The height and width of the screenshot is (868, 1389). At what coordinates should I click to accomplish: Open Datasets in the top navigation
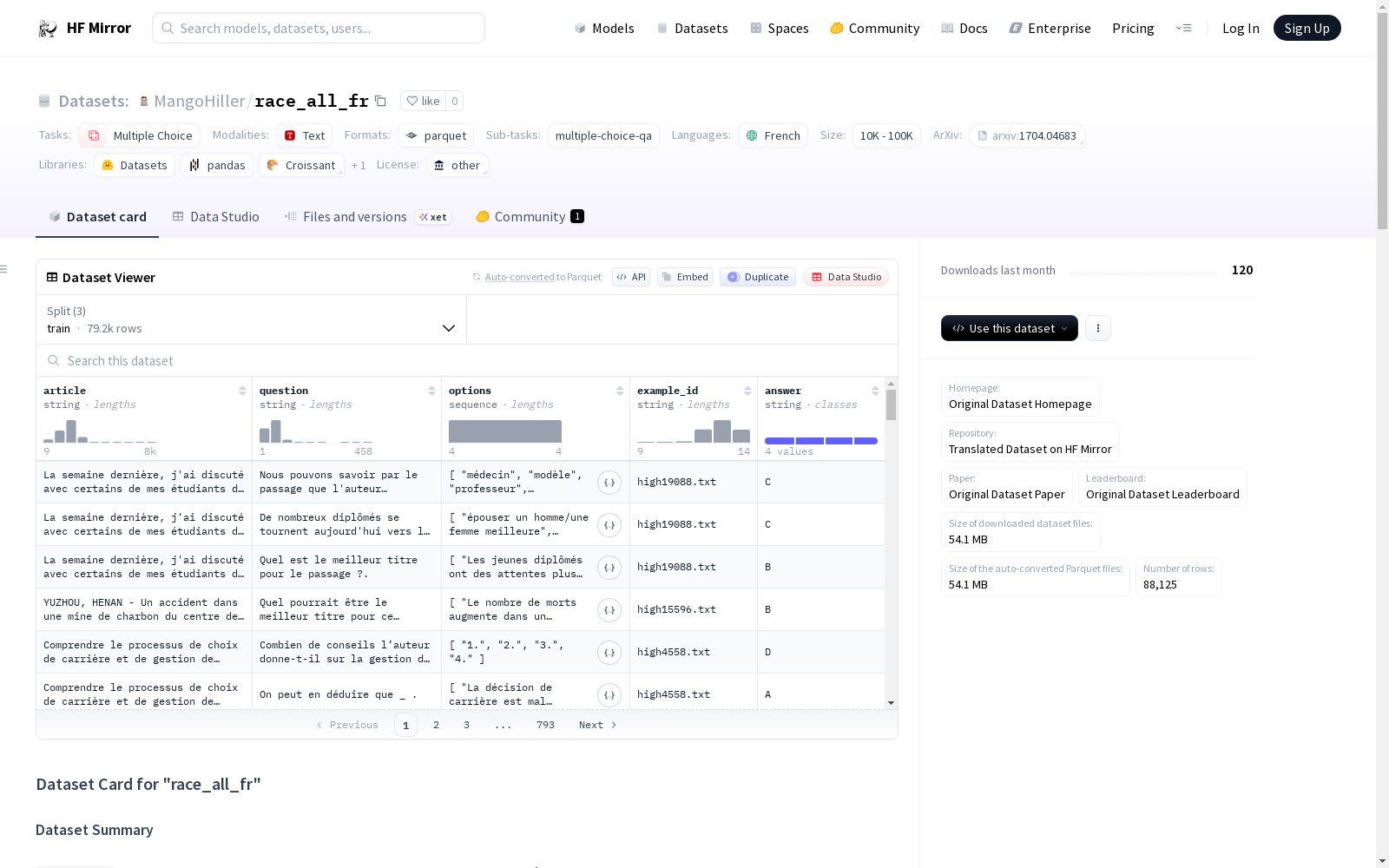[x=692, y=28]
